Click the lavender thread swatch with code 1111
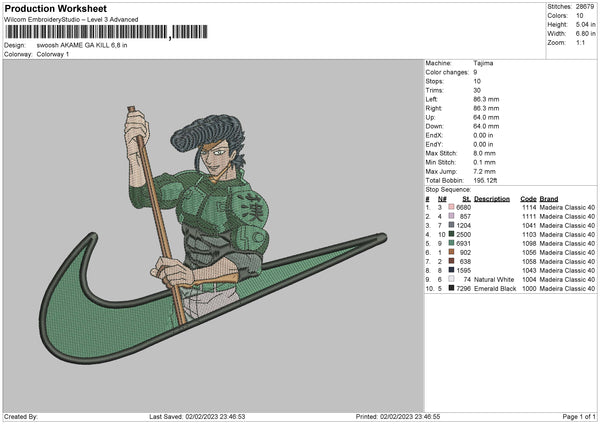The width and height of the screenshot is (600, 424). (x=451, y=216)
